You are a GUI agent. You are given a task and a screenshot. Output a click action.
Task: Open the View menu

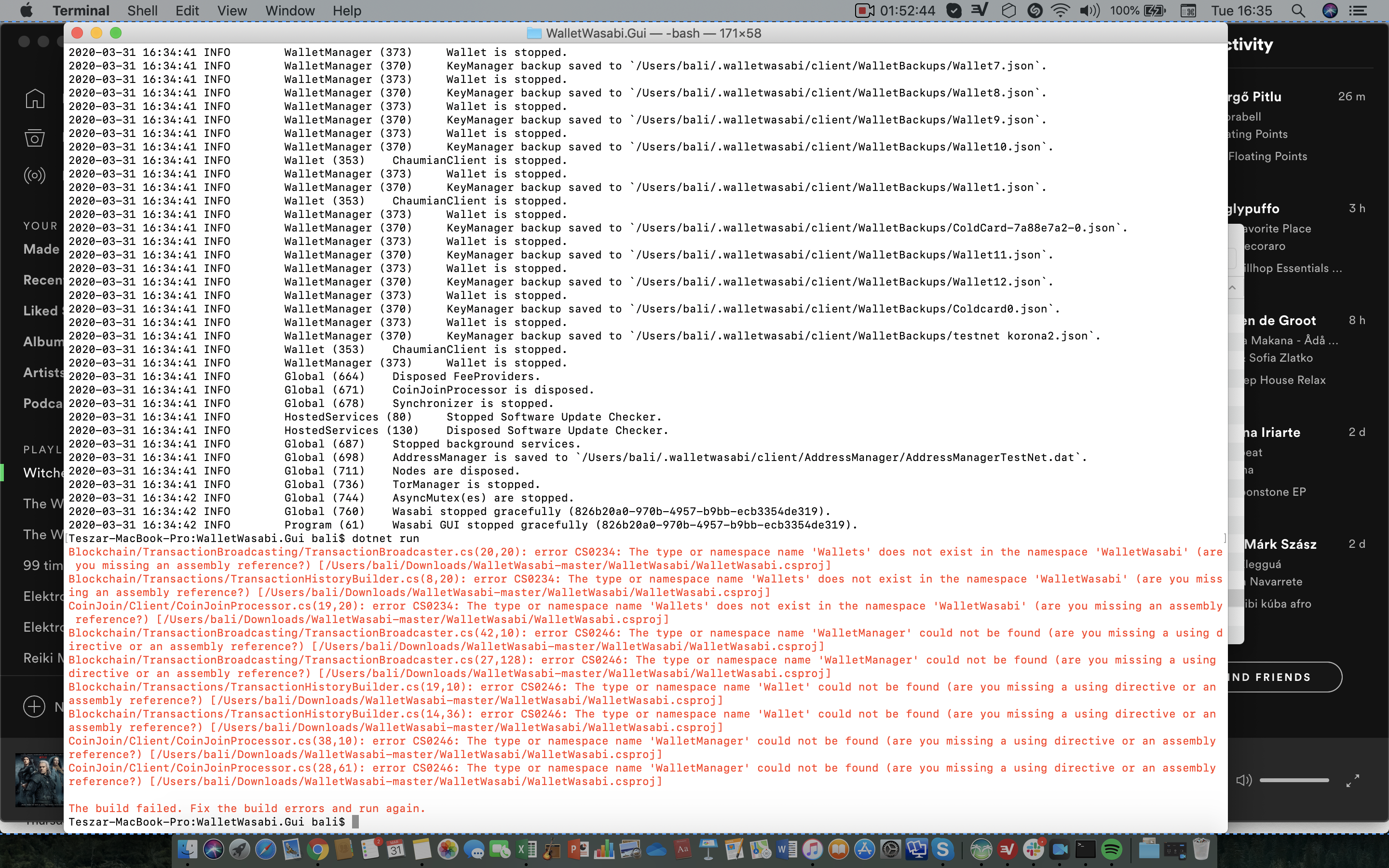(x=232, y=10)
